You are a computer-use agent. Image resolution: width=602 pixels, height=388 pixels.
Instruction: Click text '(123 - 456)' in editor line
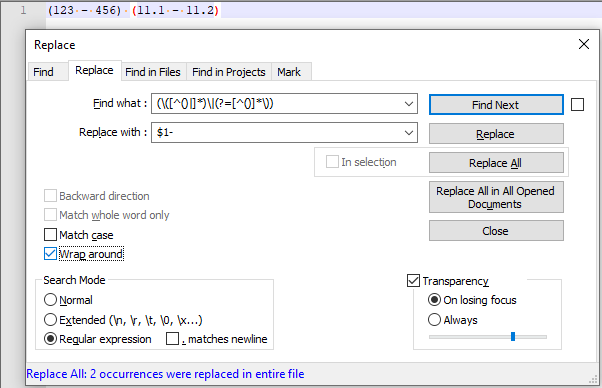84,10
